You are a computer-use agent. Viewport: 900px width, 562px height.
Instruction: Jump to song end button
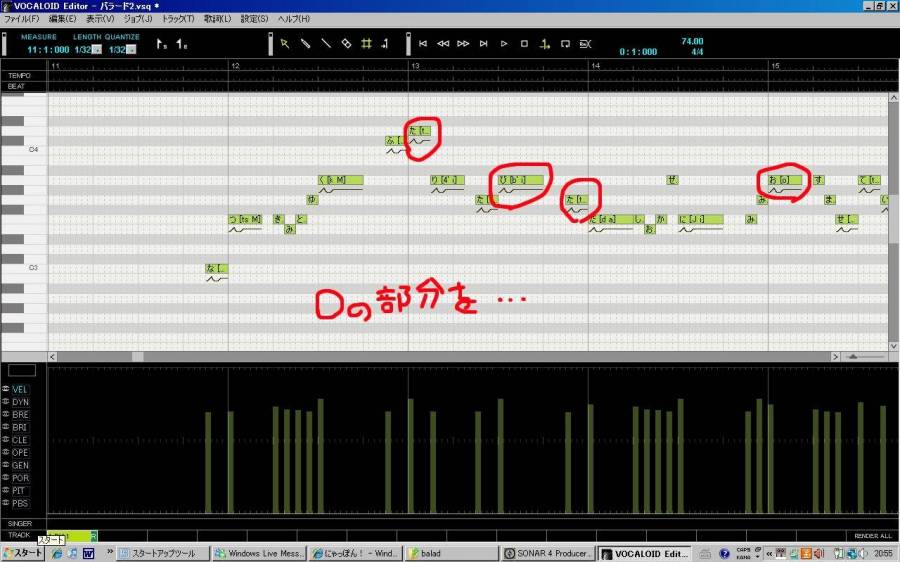tap(483, 44)
